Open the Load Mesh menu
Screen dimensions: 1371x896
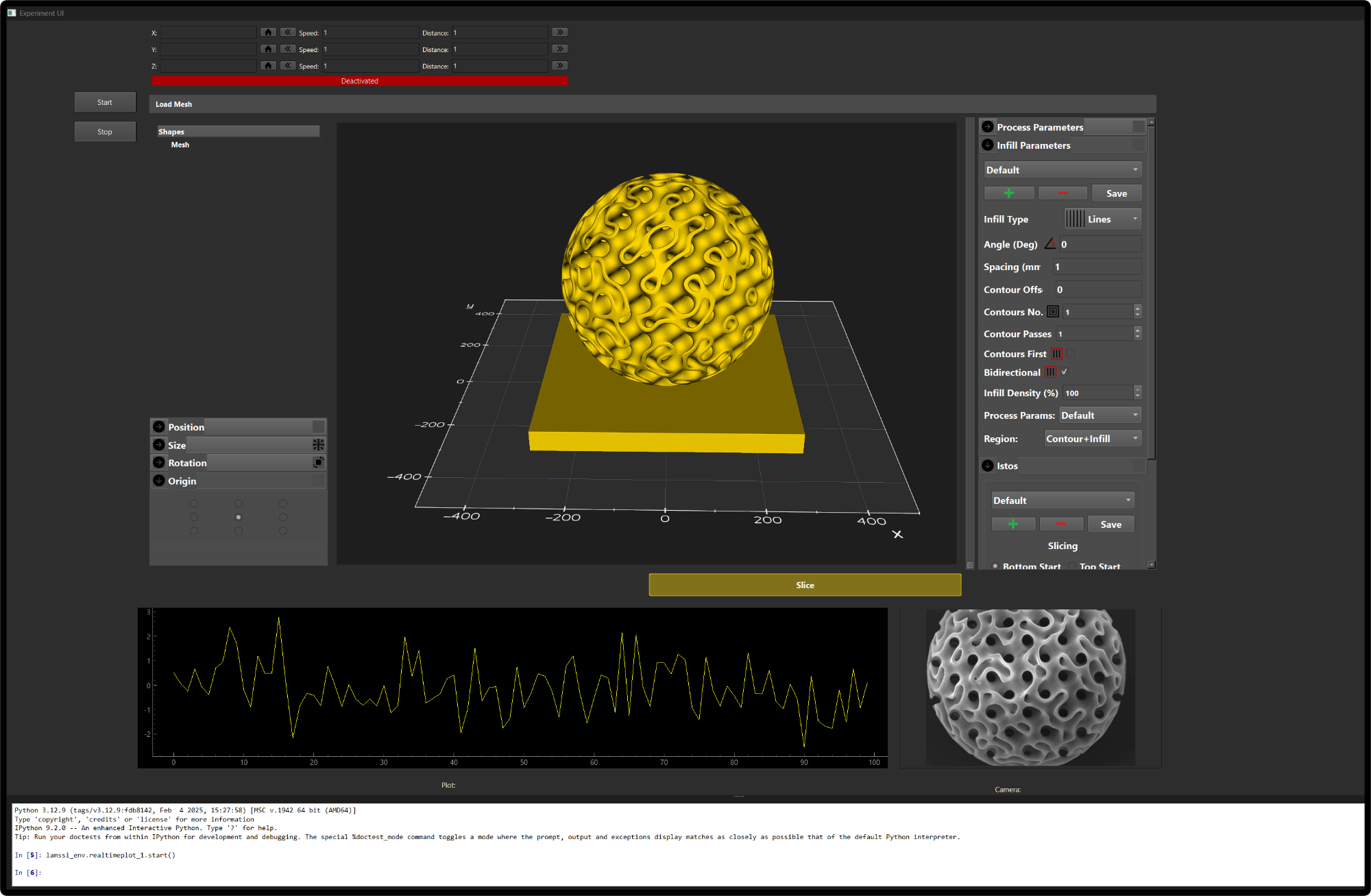(173, 104)
